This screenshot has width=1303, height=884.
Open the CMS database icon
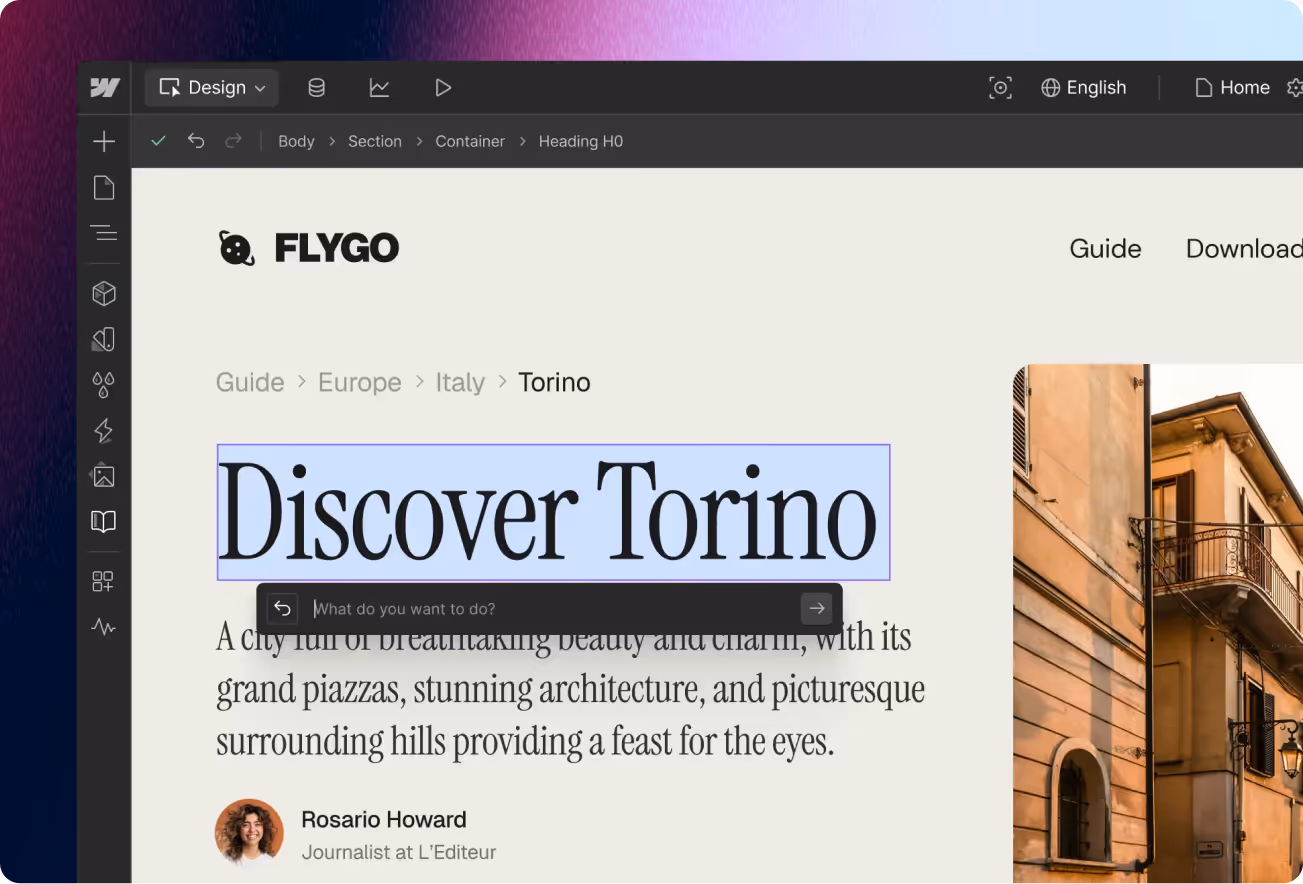[316, 88]
